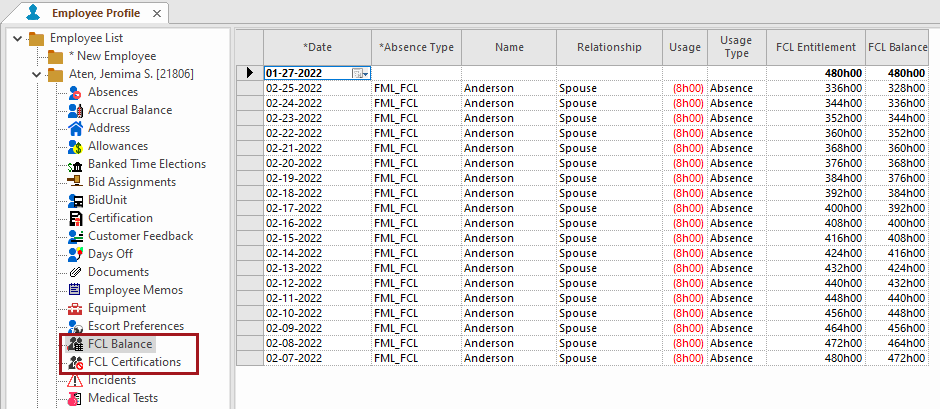Click the 336h00 entitlement in 02-25-2022 row

tap(816, 88)
